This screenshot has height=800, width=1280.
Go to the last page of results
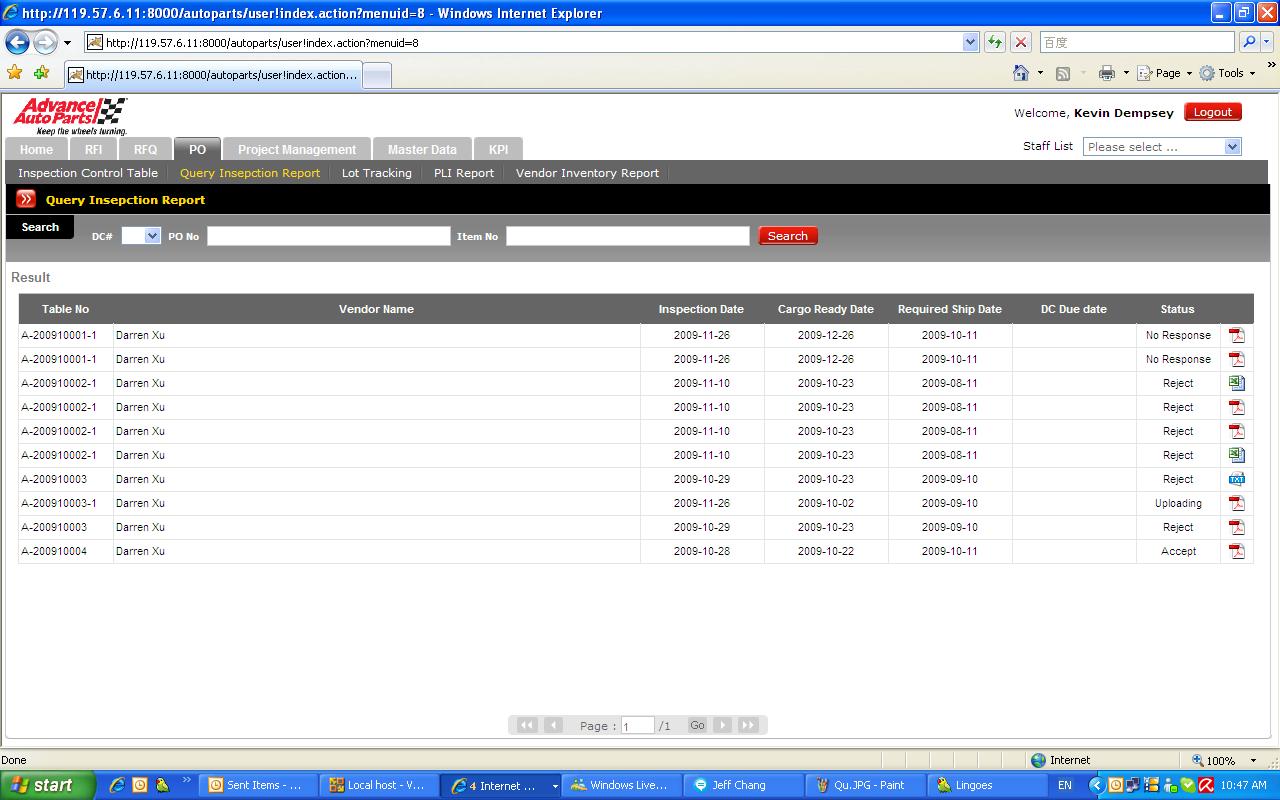coord(748,725)
